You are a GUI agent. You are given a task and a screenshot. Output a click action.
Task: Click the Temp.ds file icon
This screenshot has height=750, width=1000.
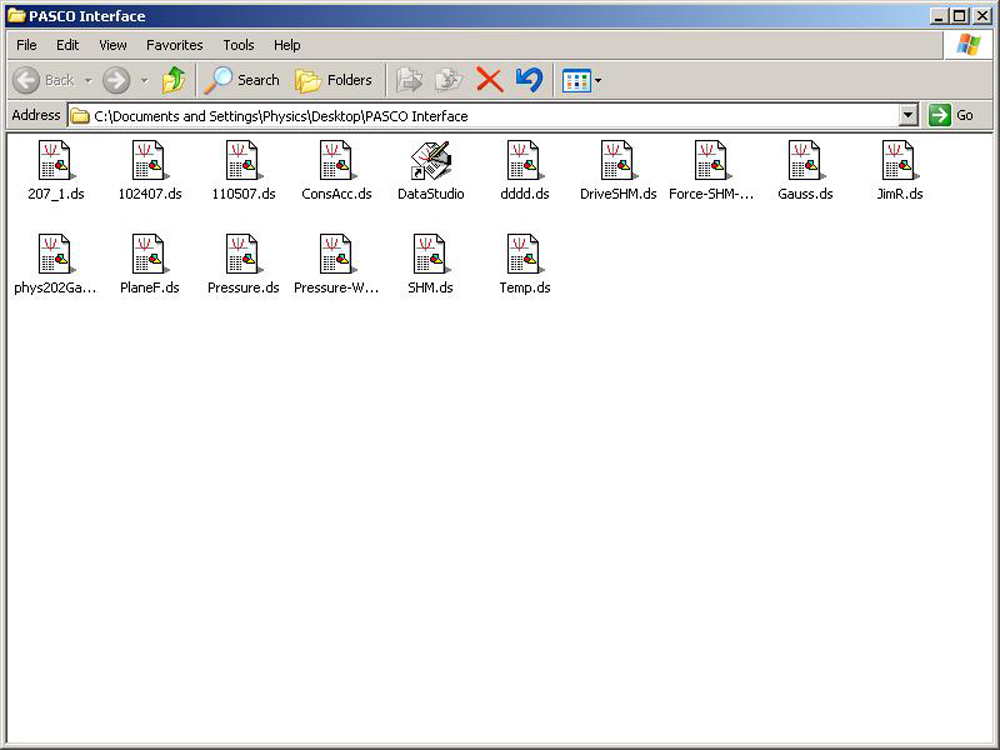tap(525, 256)
